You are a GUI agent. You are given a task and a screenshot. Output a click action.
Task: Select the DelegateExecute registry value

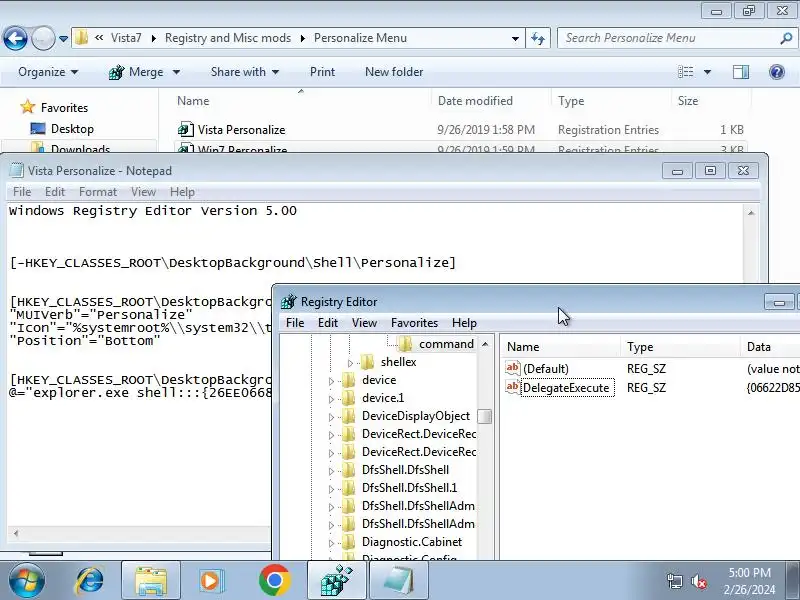[566, 388]
